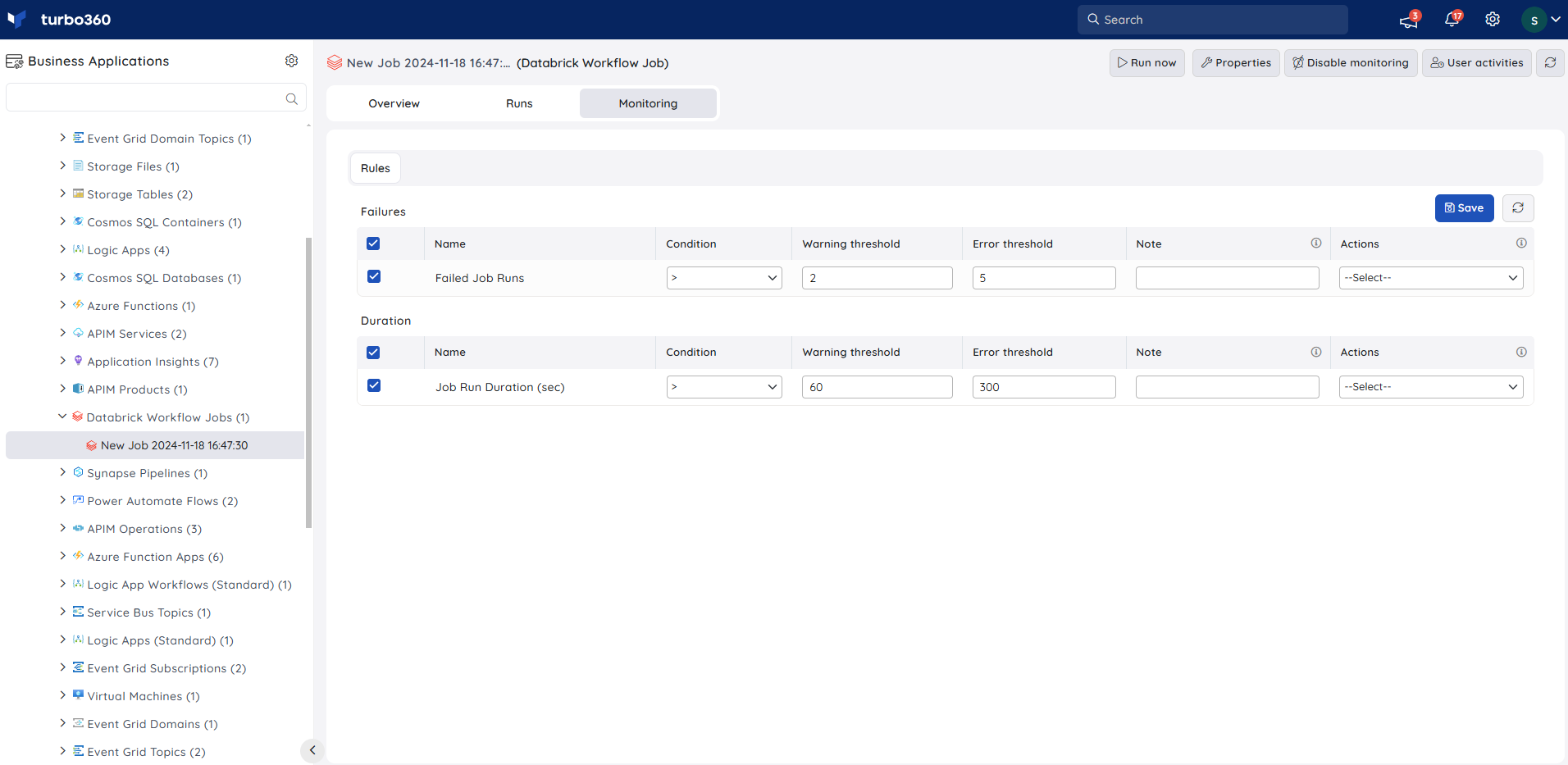This screenshot has height=765, width=1568.
Task: Open the announcements megaphone icon
Action: point(1408,20)
